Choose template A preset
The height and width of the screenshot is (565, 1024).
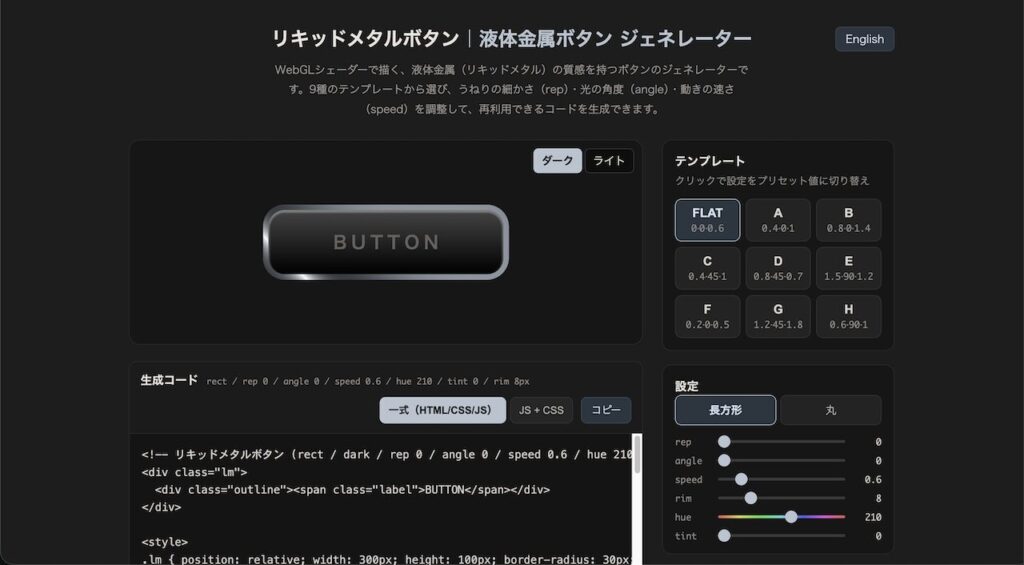point(778,220)
